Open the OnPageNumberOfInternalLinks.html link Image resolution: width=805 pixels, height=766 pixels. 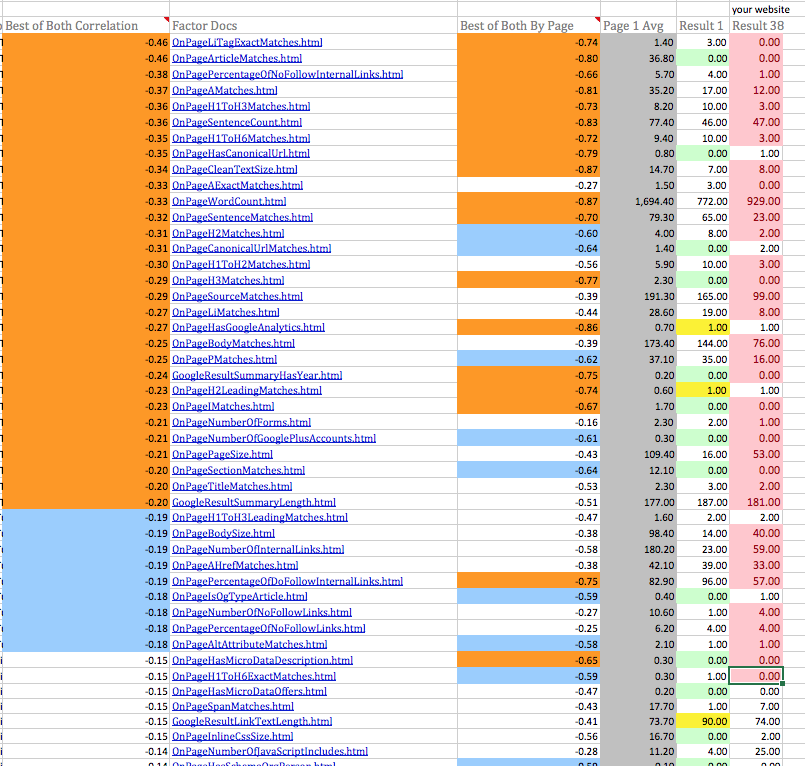click(x=258, y=549)
